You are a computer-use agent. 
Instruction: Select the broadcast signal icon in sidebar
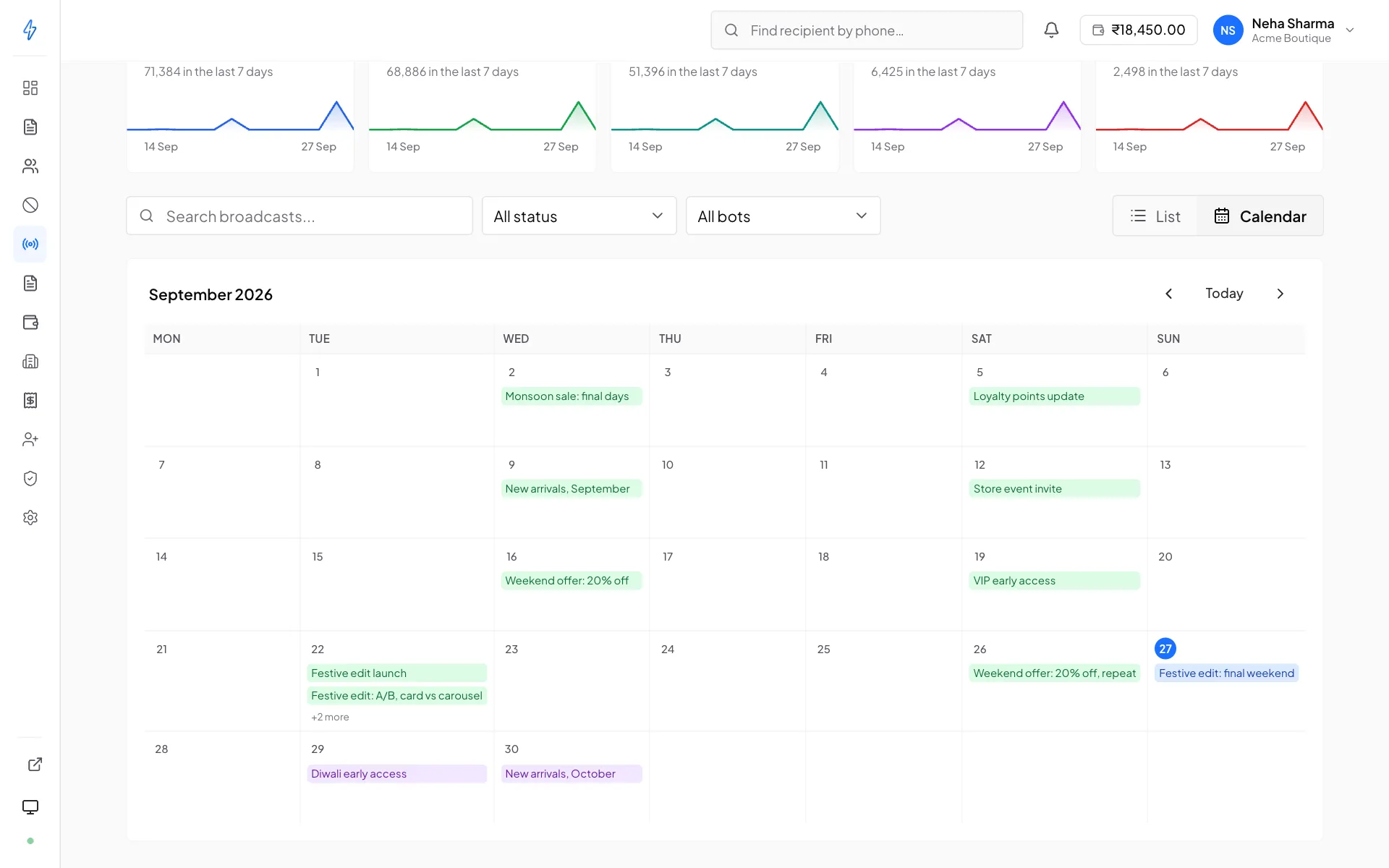coord(30,244)
